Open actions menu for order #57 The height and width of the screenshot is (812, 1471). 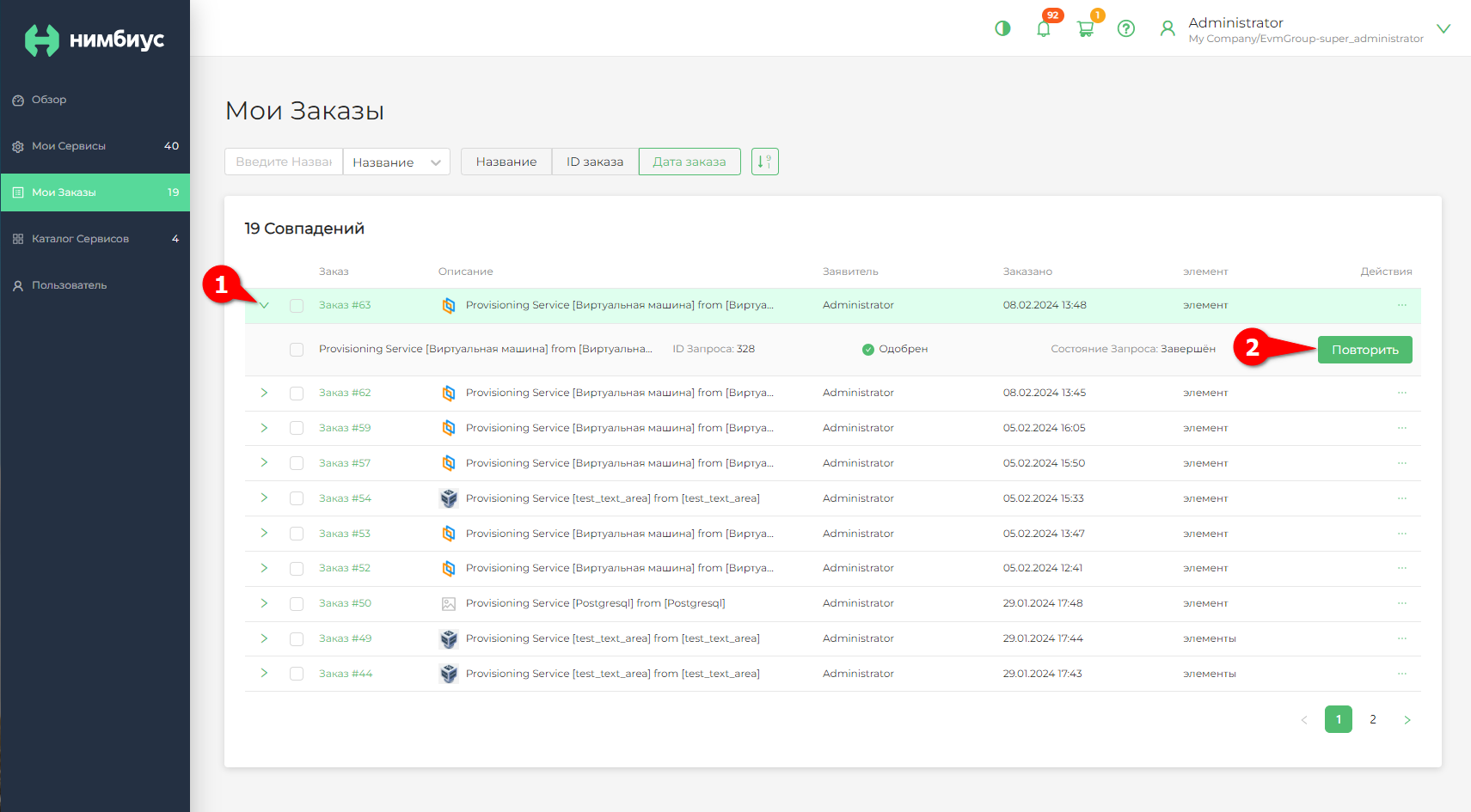click(x=1402, y=463)
